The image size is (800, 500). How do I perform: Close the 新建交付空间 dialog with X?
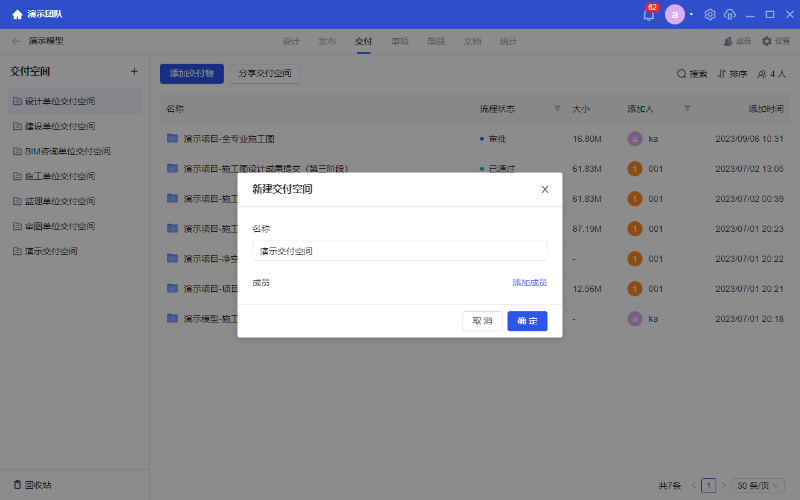point(545,189)
